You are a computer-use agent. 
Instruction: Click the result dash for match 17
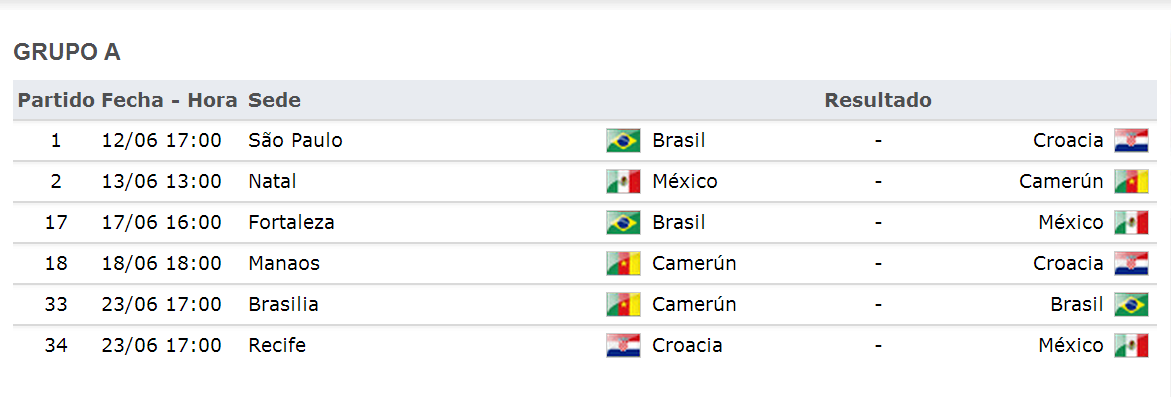click(878, 222)
